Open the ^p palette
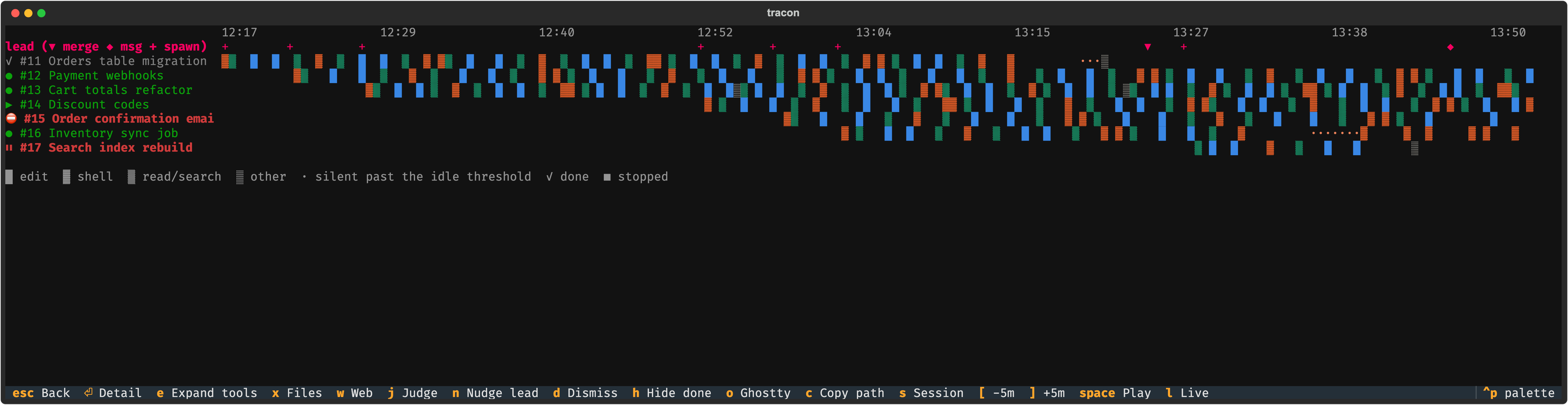 point(1519,393)
